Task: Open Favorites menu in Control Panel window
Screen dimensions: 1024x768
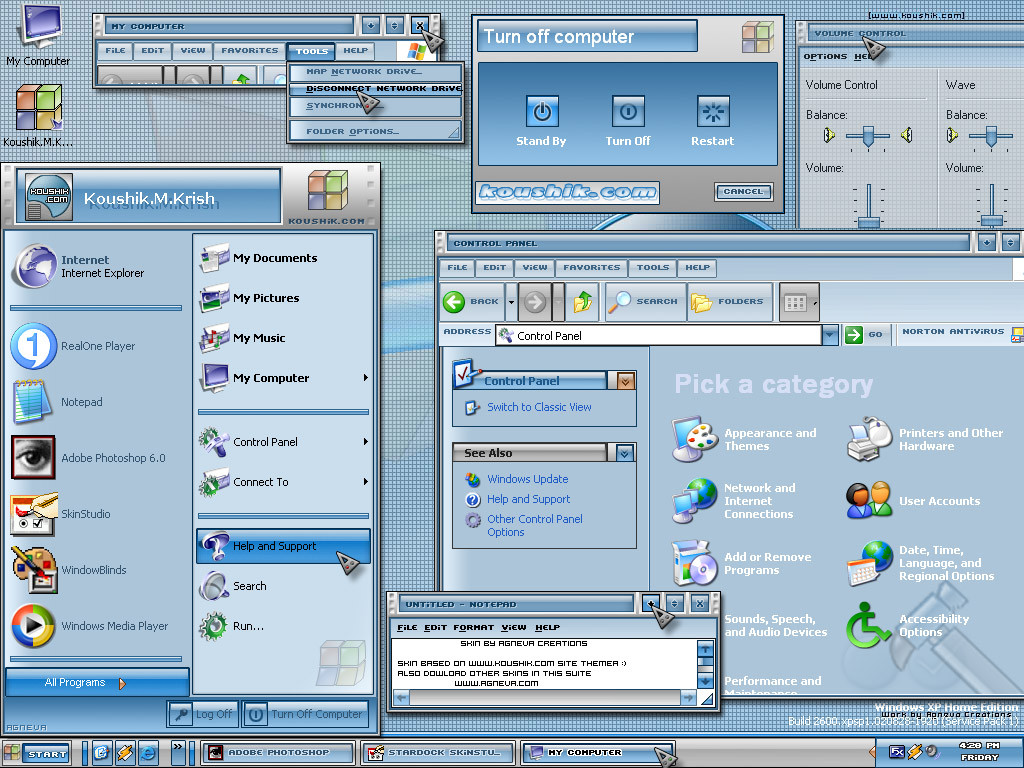Action: point(592,268)
